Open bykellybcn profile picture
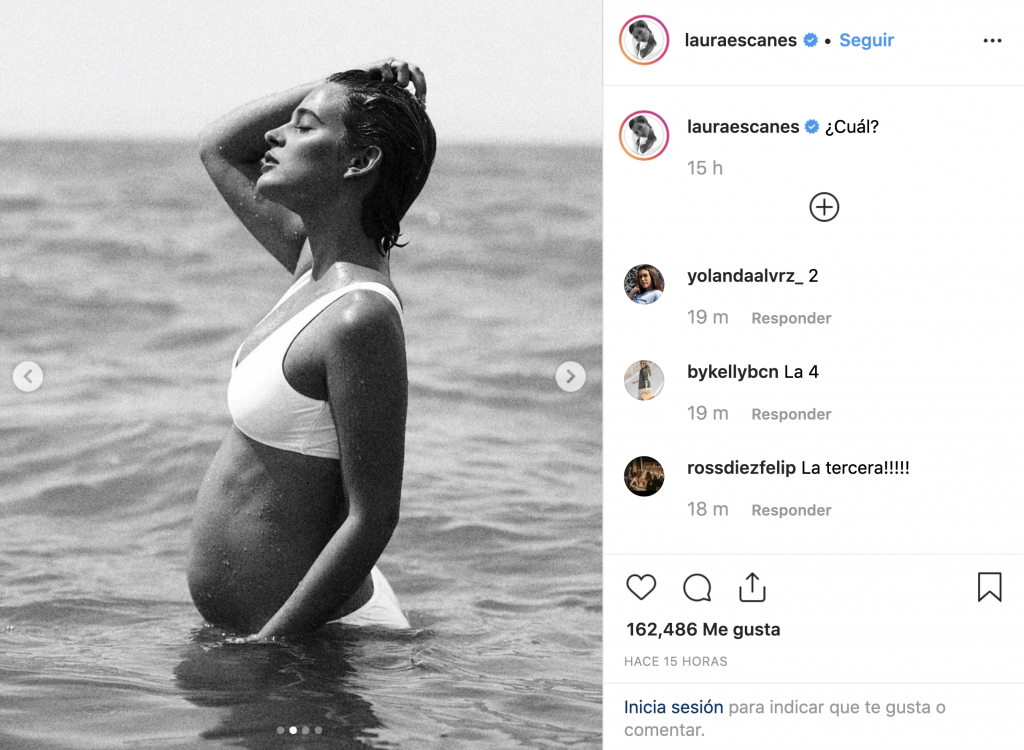 pyautogui.click(x=643, y=380)
